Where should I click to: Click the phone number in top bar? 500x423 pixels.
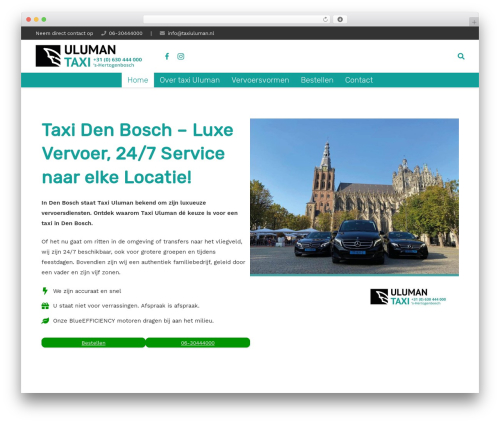(x=126, y=33)
